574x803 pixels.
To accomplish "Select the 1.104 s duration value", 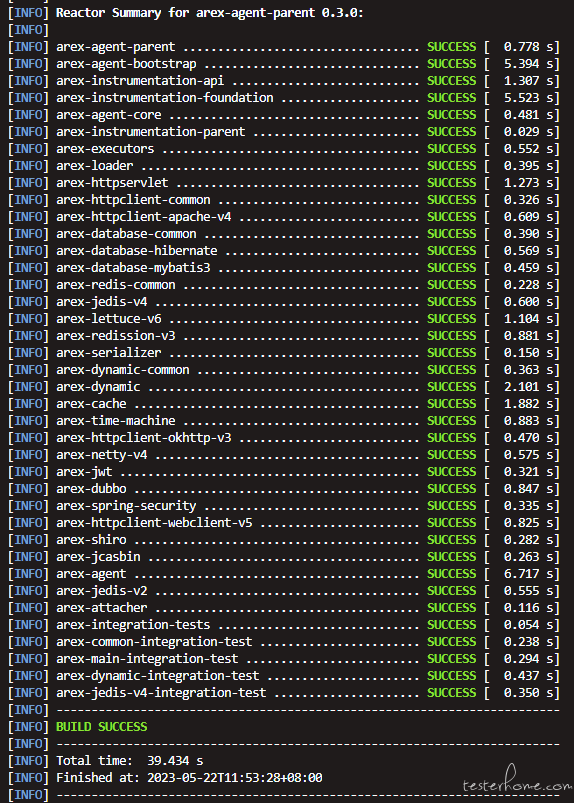I will coord(528,319).
